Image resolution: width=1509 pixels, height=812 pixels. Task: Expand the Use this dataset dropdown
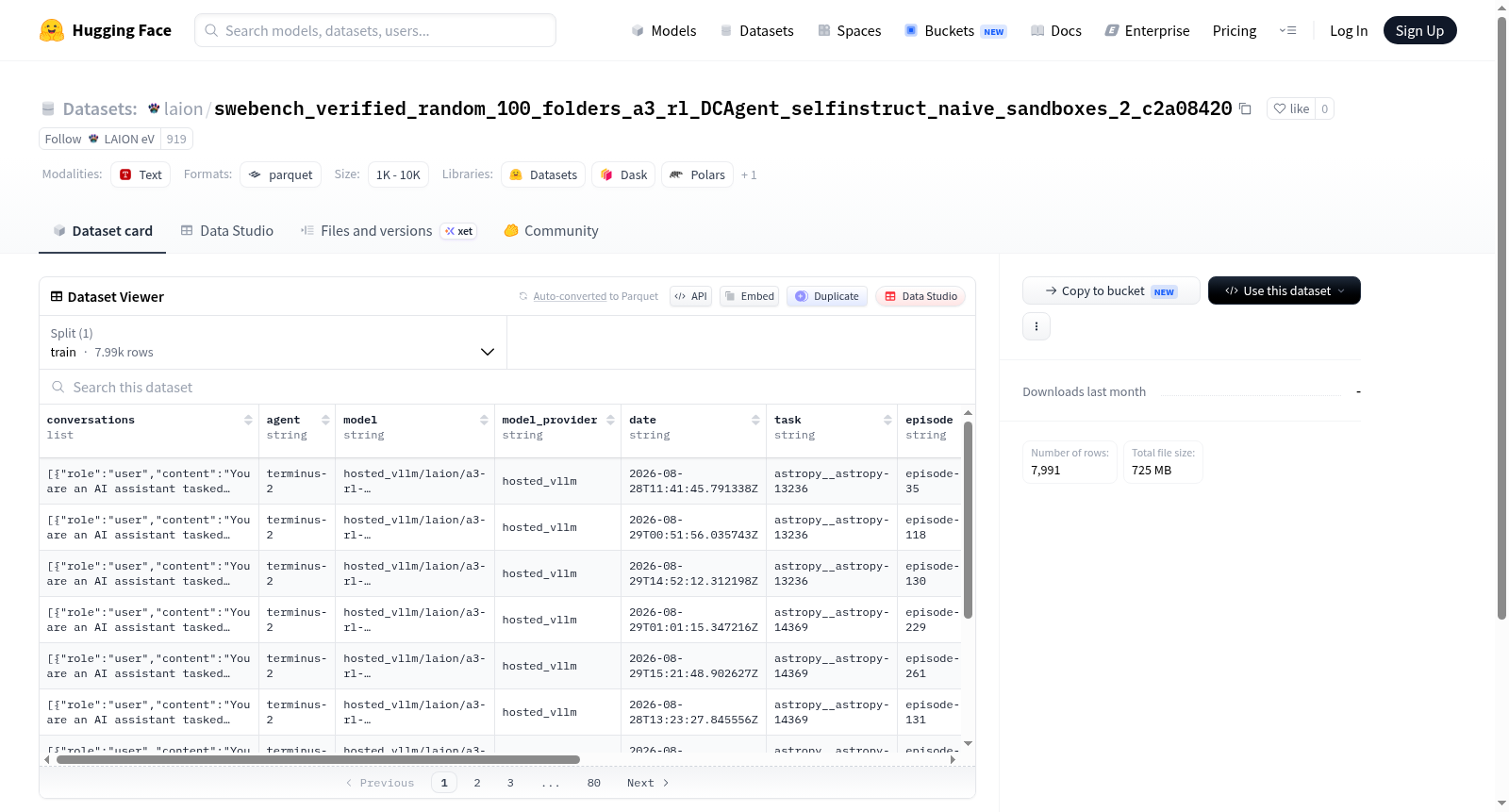pos(1285,290)
